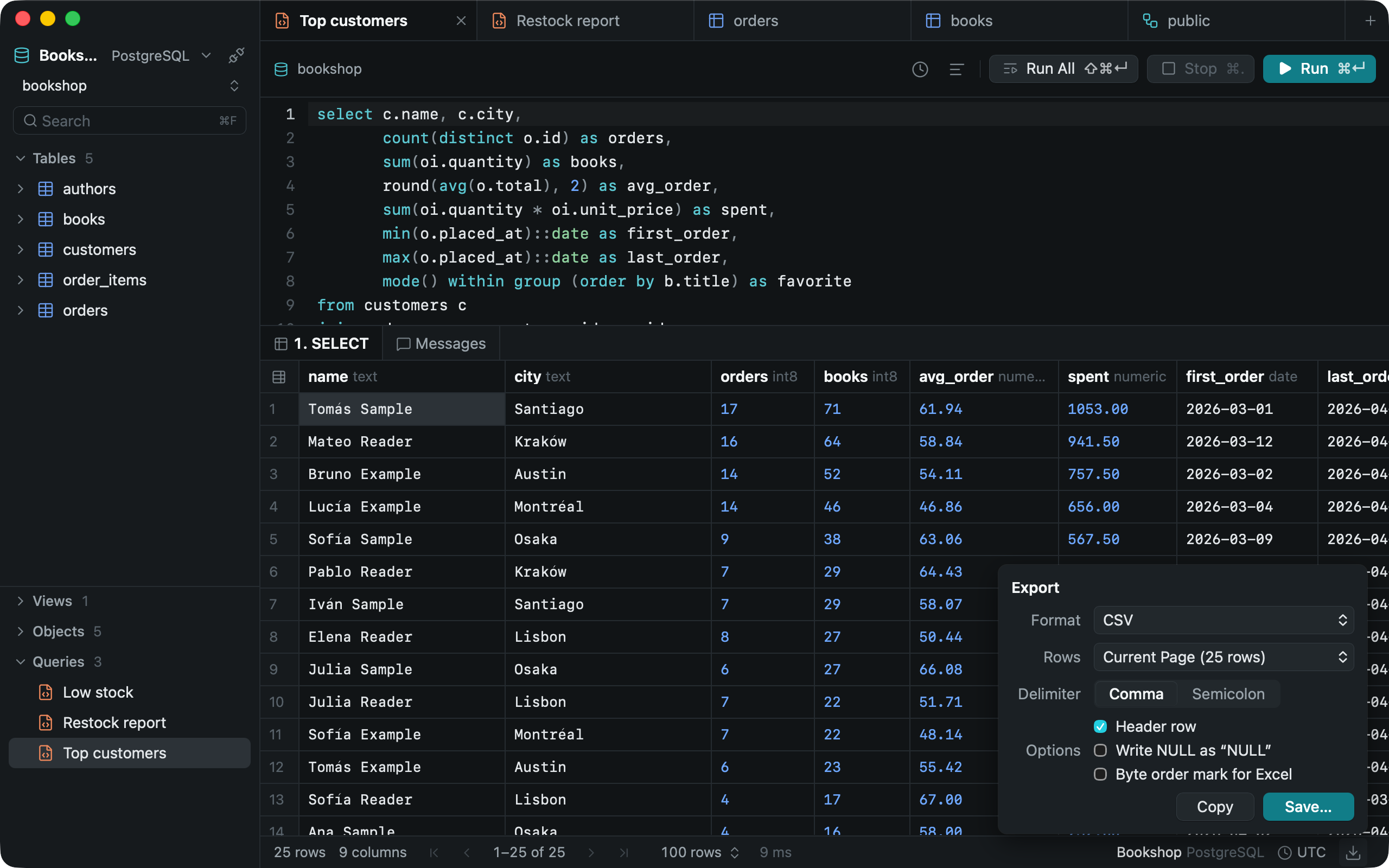Open the Messages results tab
1389x868 pixels.
[441, 344]
